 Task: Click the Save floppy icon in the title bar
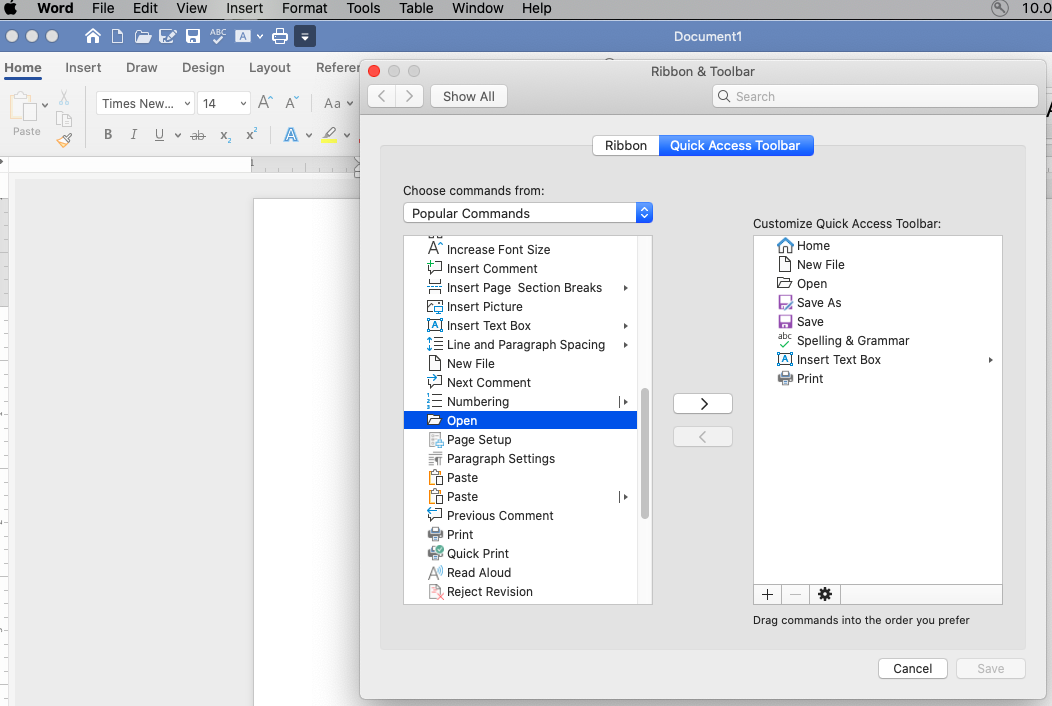pyautogui.click(x=193, y=36)
